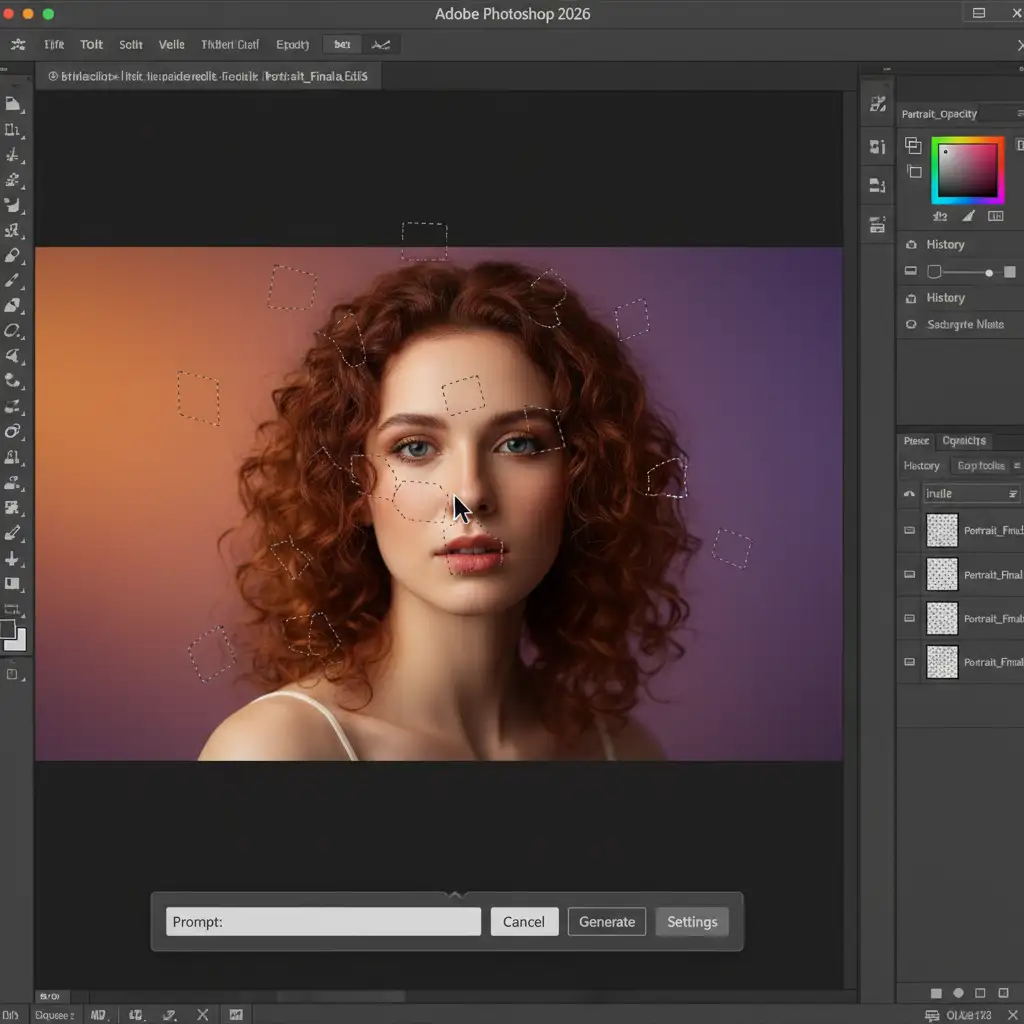
Task: Click the home icon left of the menu bar
Action: [17, 45]
